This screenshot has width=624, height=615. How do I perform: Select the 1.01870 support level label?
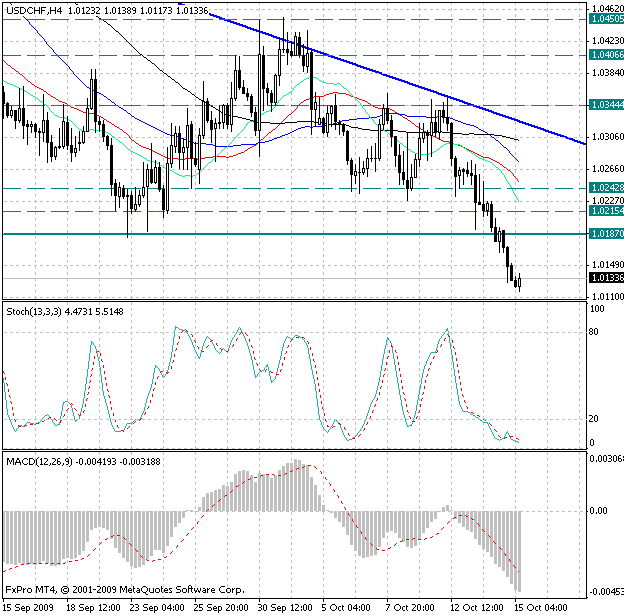[605, 233]
